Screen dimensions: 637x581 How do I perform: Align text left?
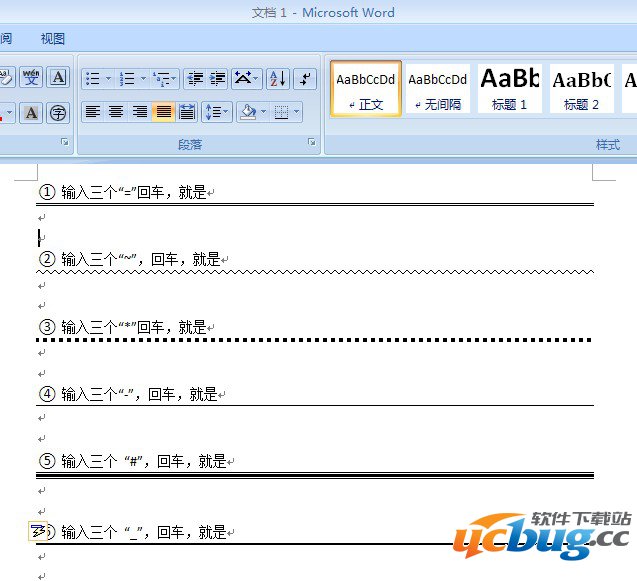(x=93, y=112)
